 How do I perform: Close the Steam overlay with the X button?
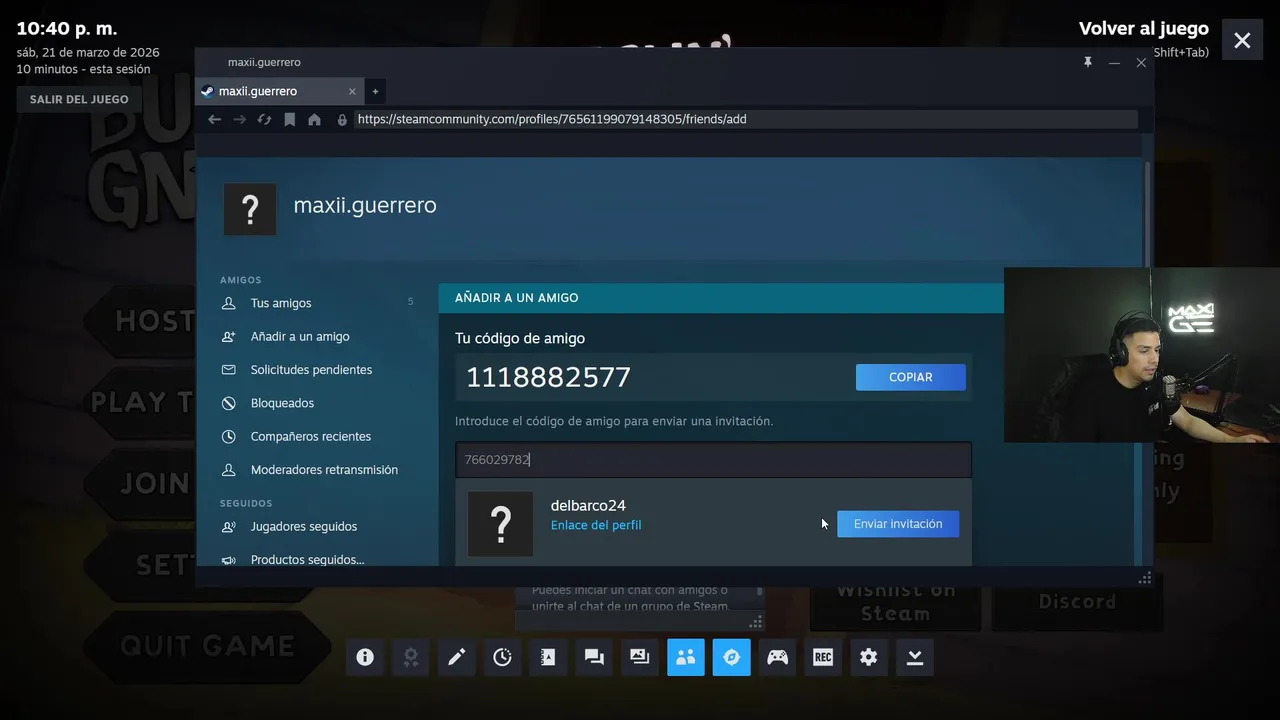click(x=1242, y=40)
